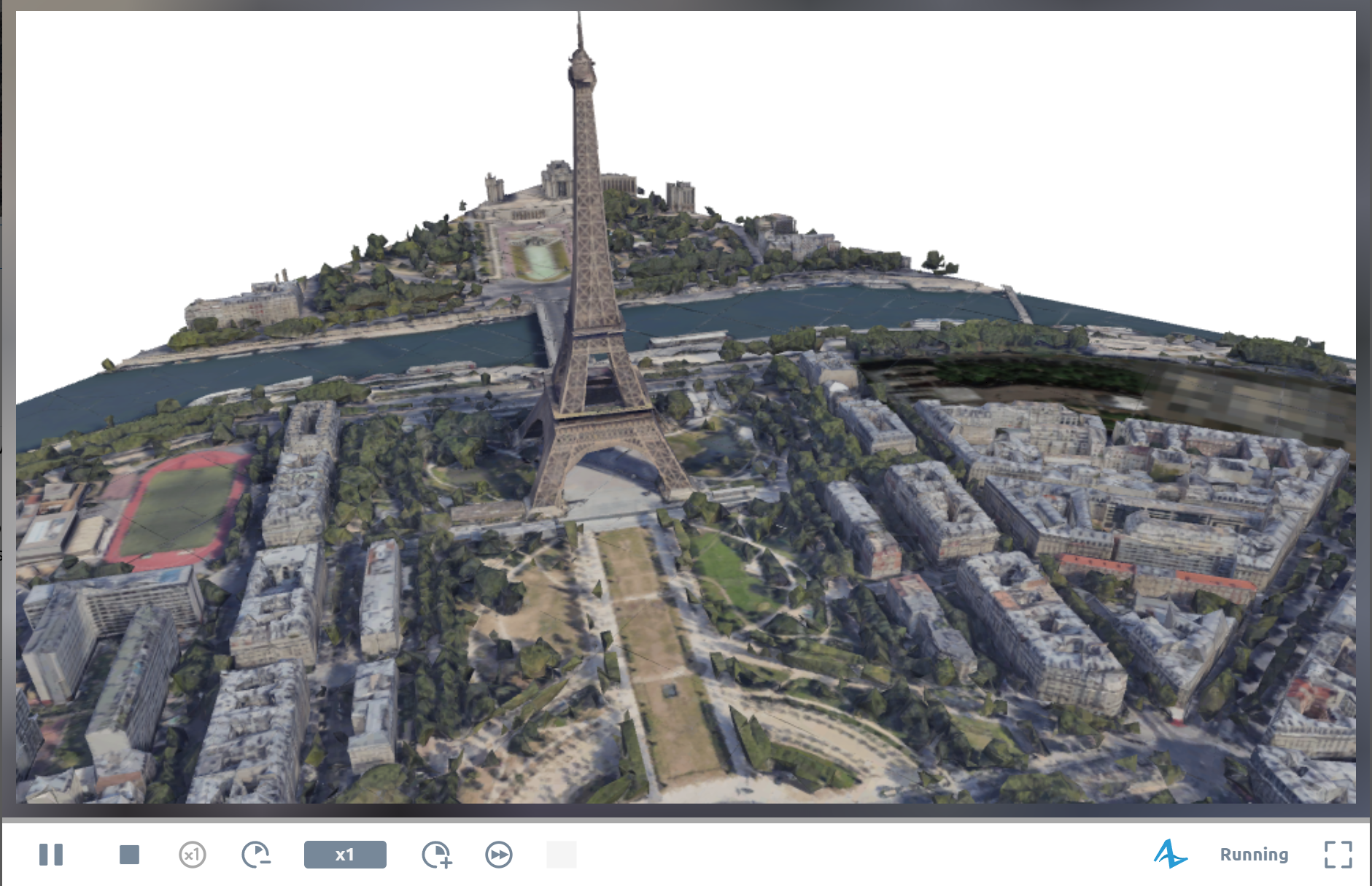Reset the simulation speed to real time
1372x886 pixels.
(x=193, y=855)
